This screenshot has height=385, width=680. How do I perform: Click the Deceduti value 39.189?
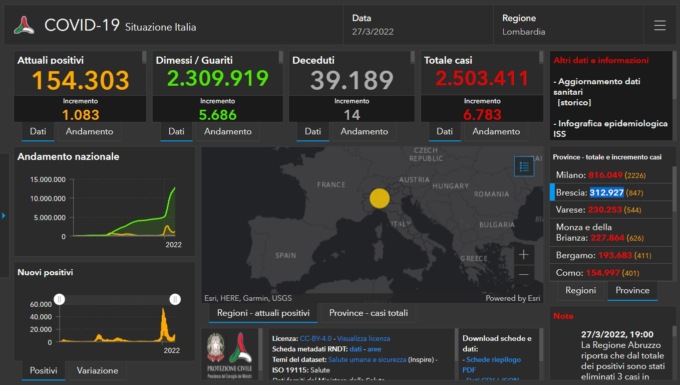(352, 80)
